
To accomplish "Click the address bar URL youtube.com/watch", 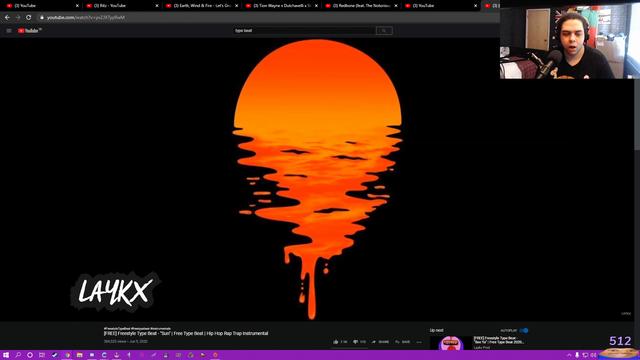I will [x=86, y=17].
